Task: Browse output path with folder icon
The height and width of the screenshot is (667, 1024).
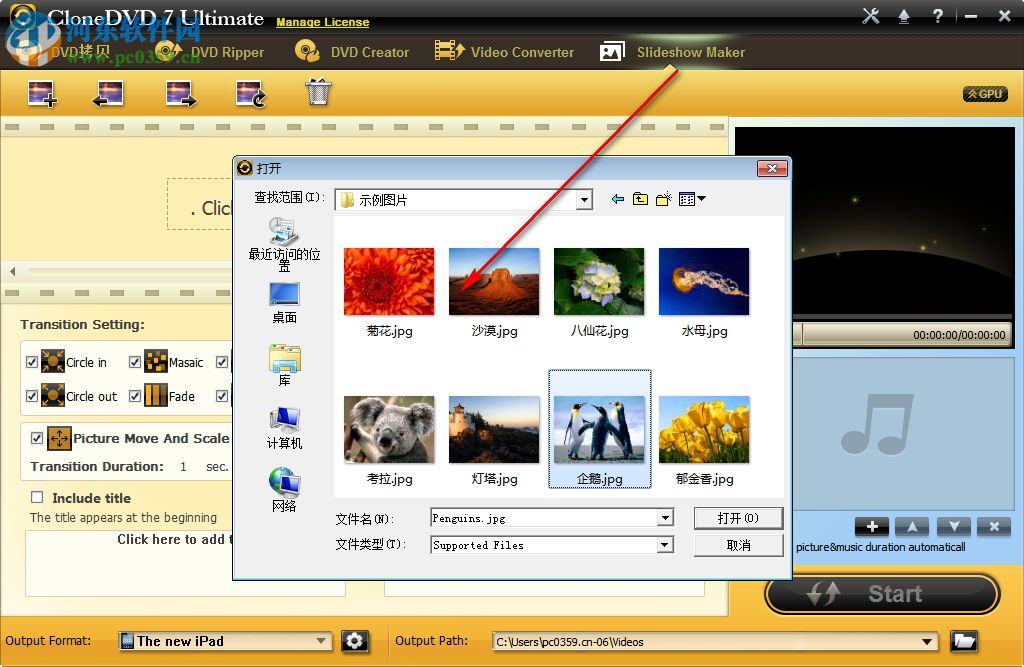Action: coord(963,641)
